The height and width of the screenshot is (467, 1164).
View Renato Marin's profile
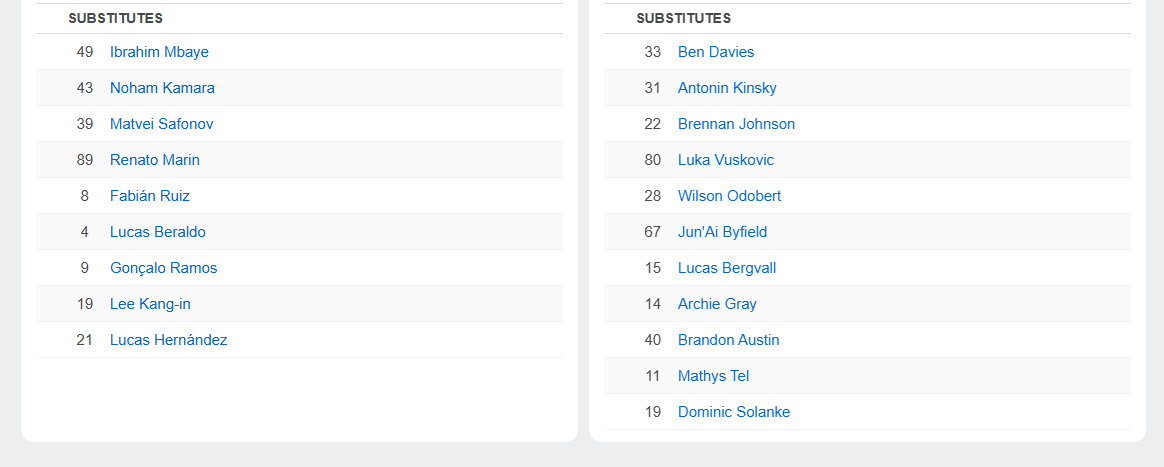tap(155, 160)
